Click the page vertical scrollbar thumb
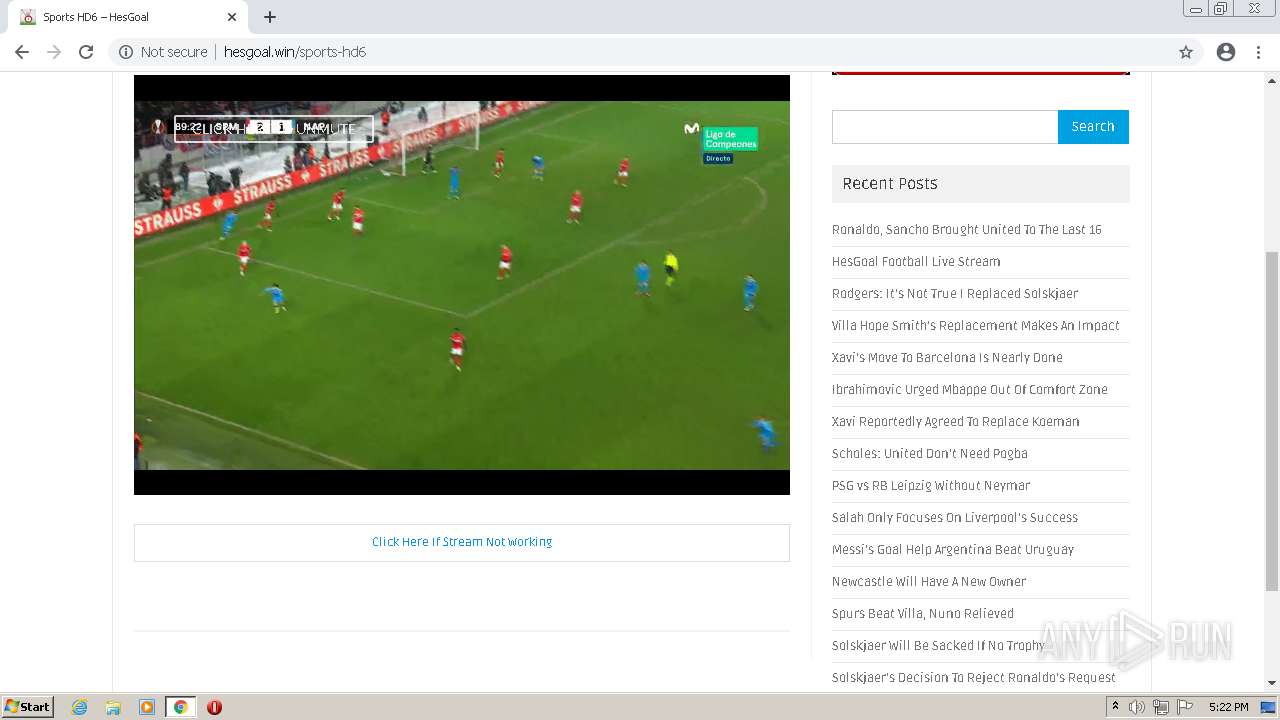The height and width of the screenshot is (720, 1280). click(1272, 420)
